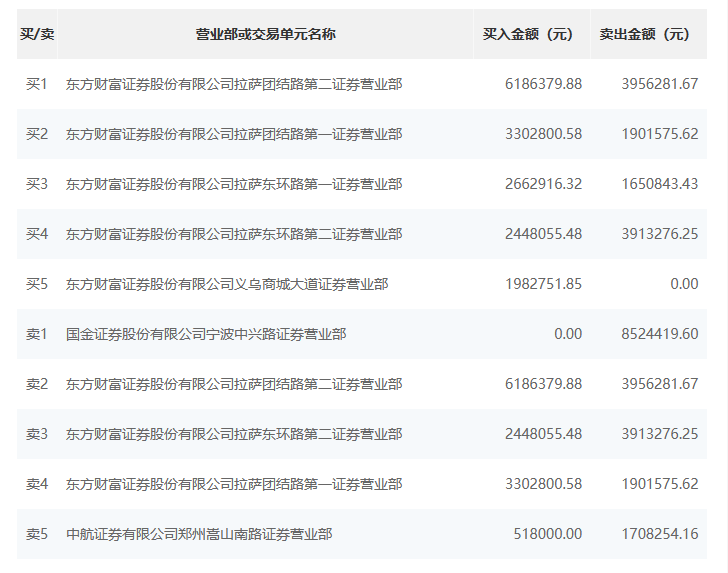Click sell amount 1708254.16
The width and height of the screenshot is (728, 573).
coord(660,534)
